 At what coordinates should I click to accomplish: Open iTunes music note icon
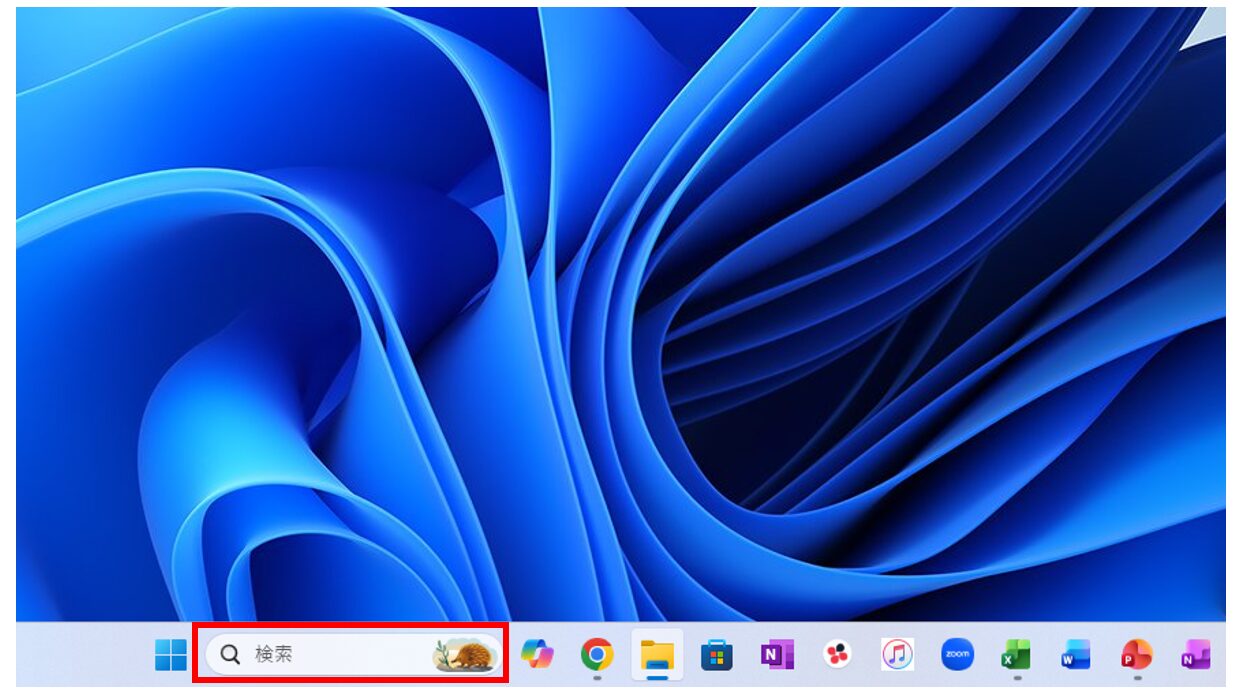897,655
